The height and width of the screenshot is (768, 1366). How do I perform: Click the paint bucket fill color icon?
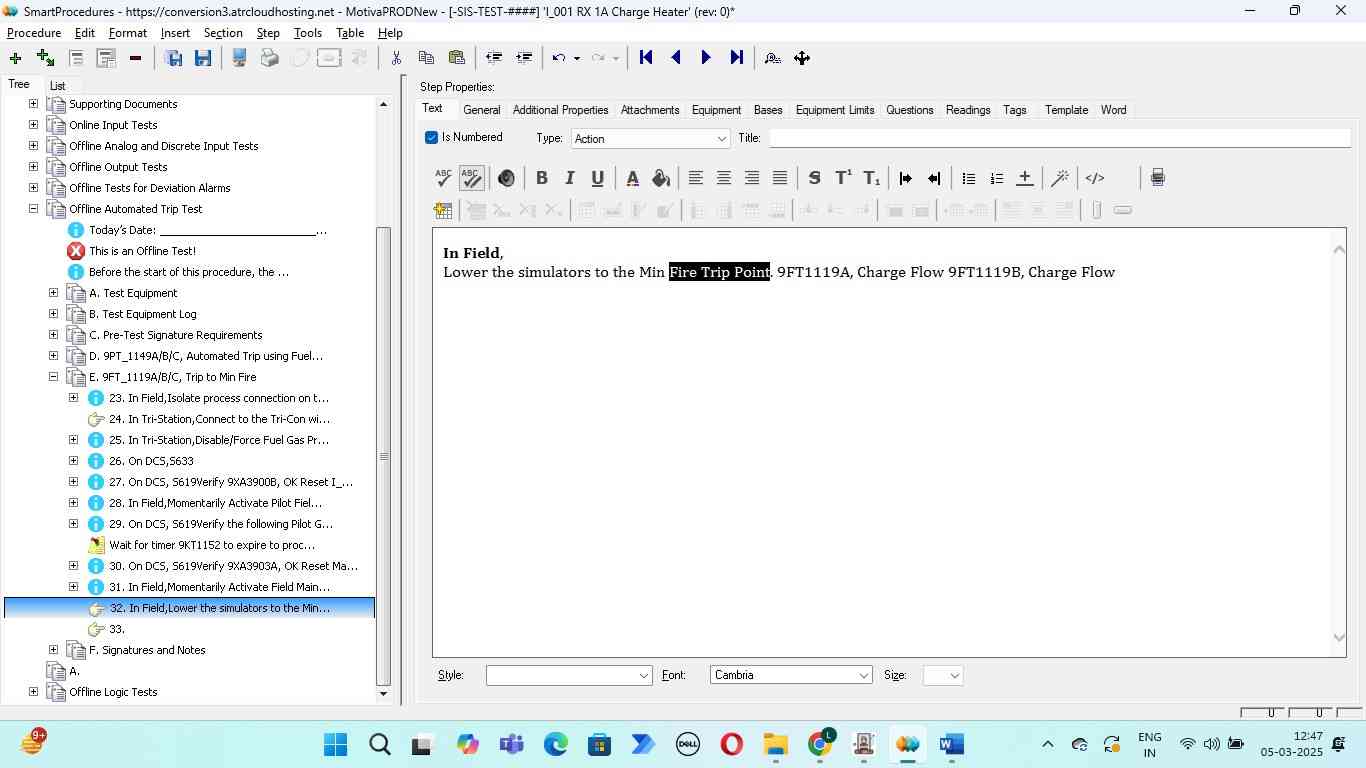660,178
